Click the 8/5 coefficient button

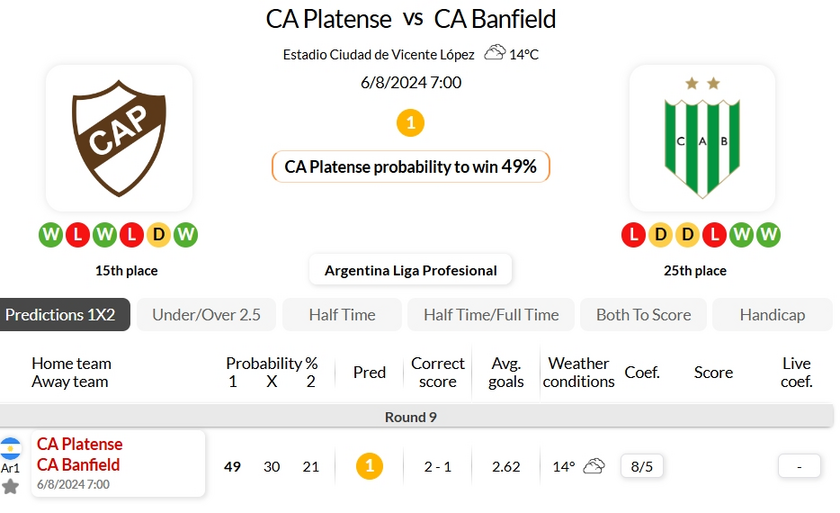click(641, 466)
